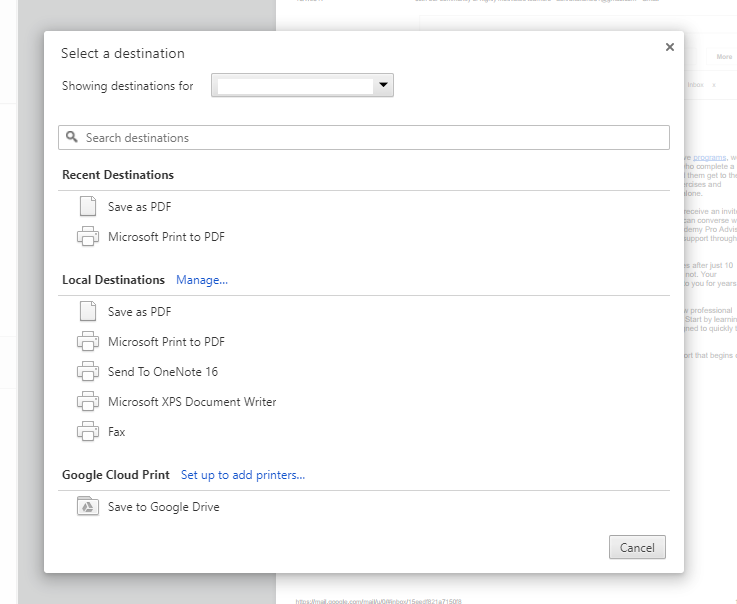Screen dimensions: 737x604
Task: Type in the Search destinations field
Action: (370, 138)
